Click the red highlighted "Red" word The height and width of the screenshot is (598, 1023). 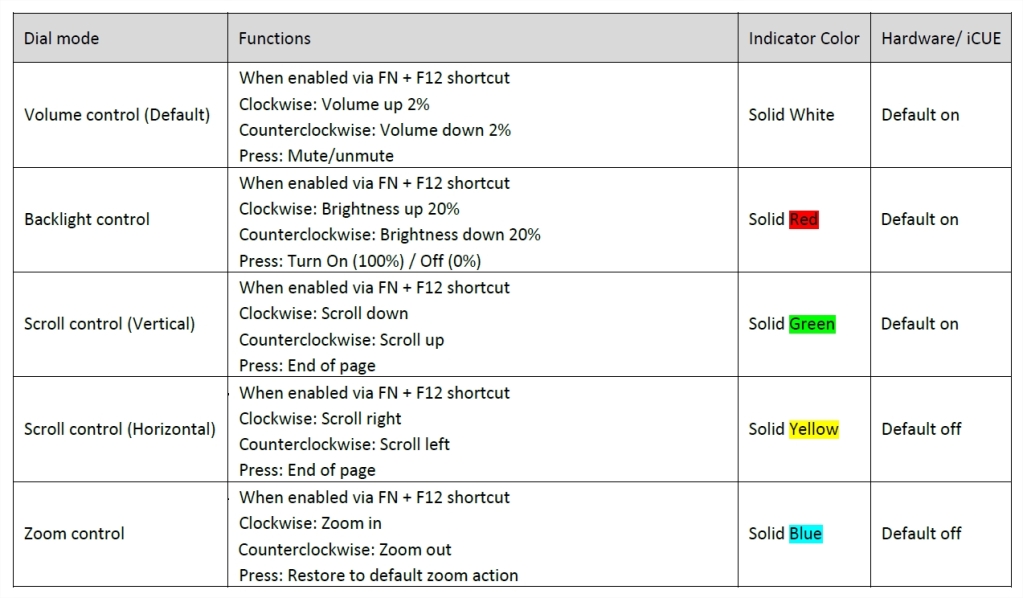(803, 219)
